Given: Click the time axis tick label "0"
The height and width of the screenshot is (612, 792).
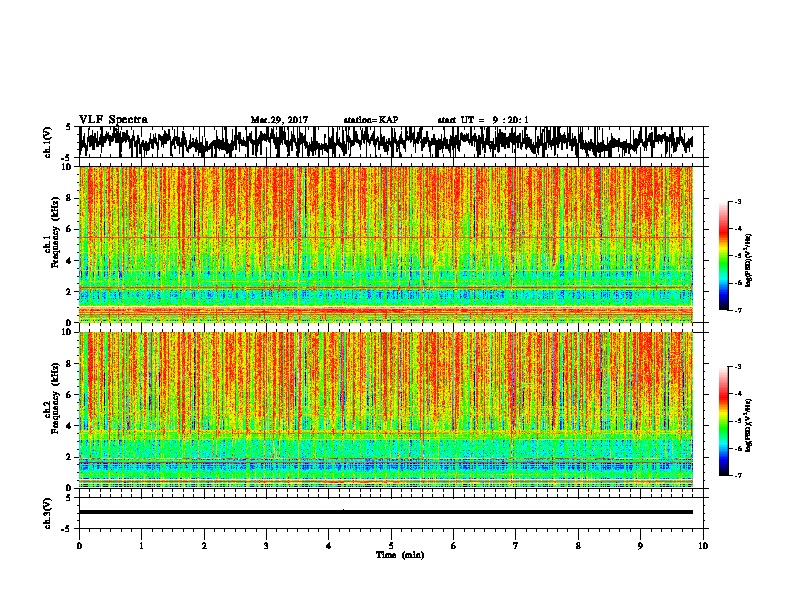Looking at the screenshot, I should coord(79,546).
